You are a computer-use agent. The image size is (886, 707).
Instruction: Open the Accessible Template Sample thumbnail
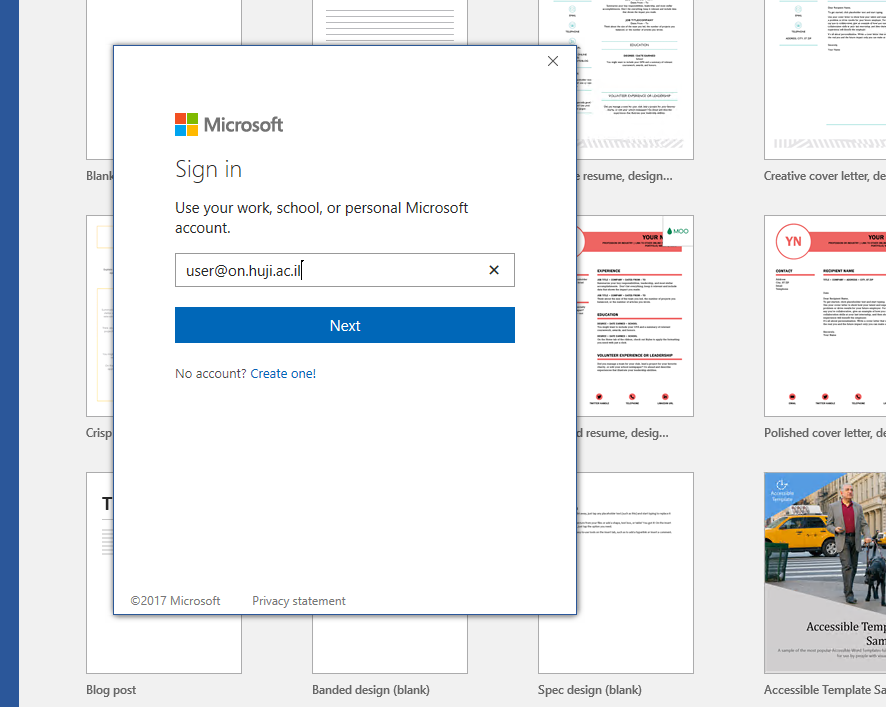(825, 572)
